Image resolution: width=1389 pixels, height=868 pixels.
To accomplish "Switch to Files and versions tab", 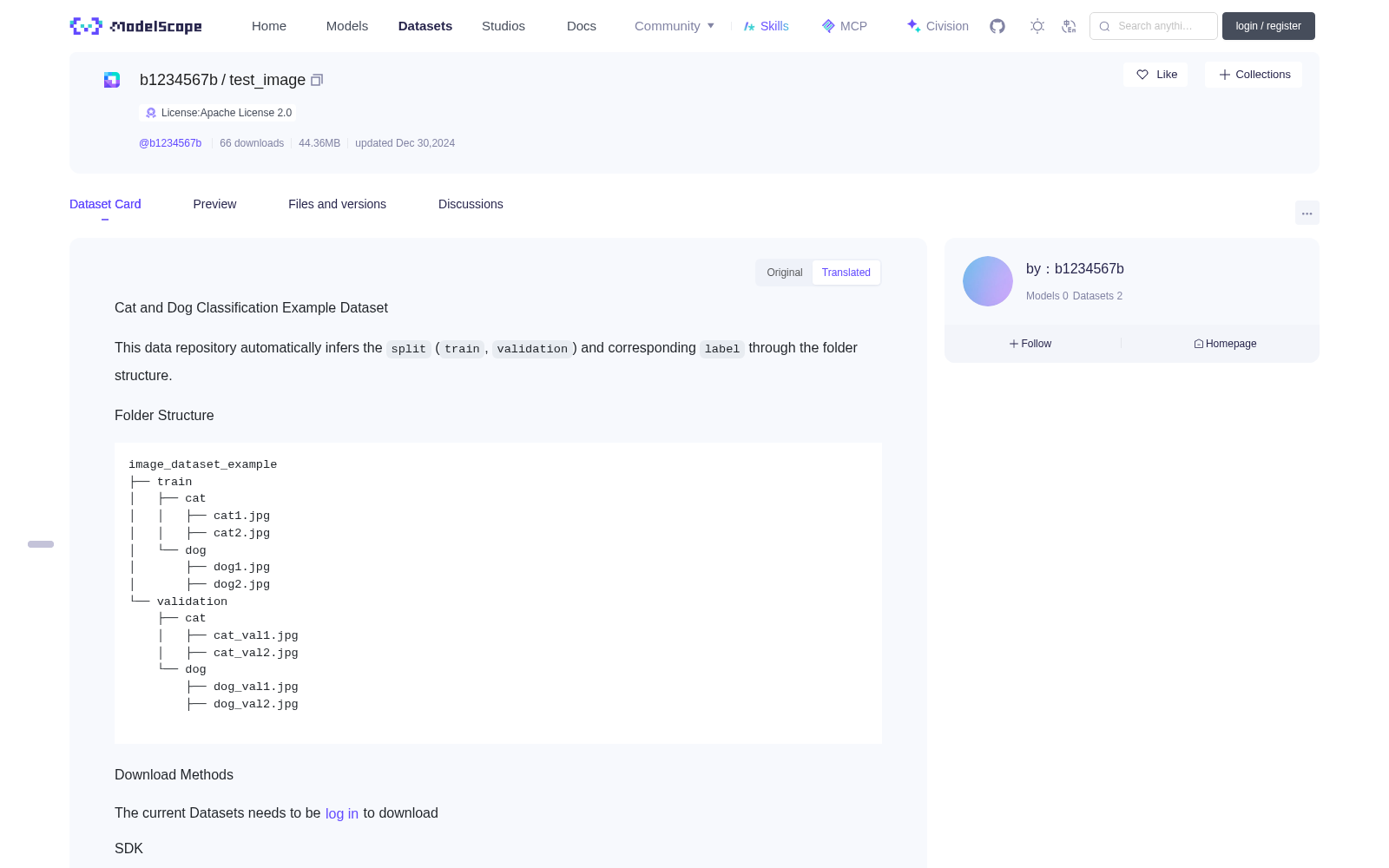I will (x=337, y=204).
